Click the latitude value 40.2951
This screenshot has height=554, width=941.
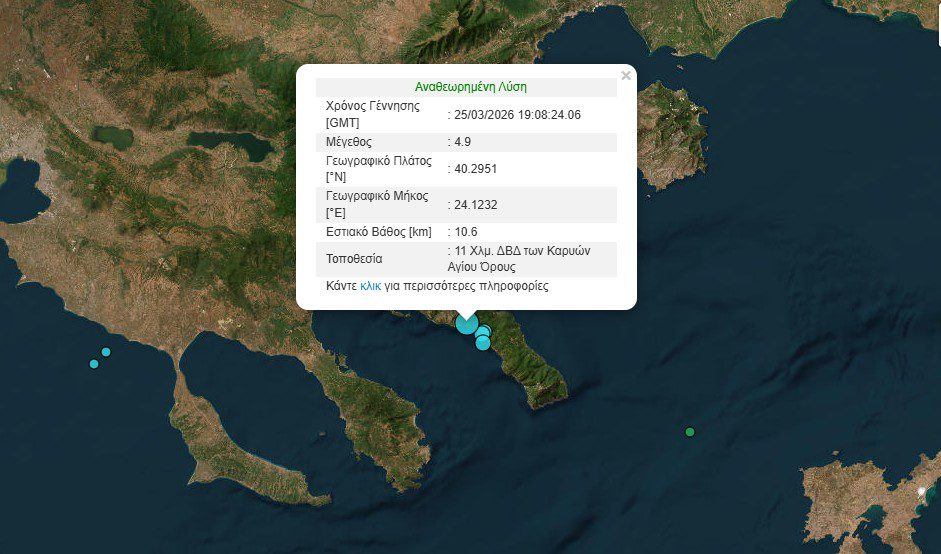pos(475,168)
